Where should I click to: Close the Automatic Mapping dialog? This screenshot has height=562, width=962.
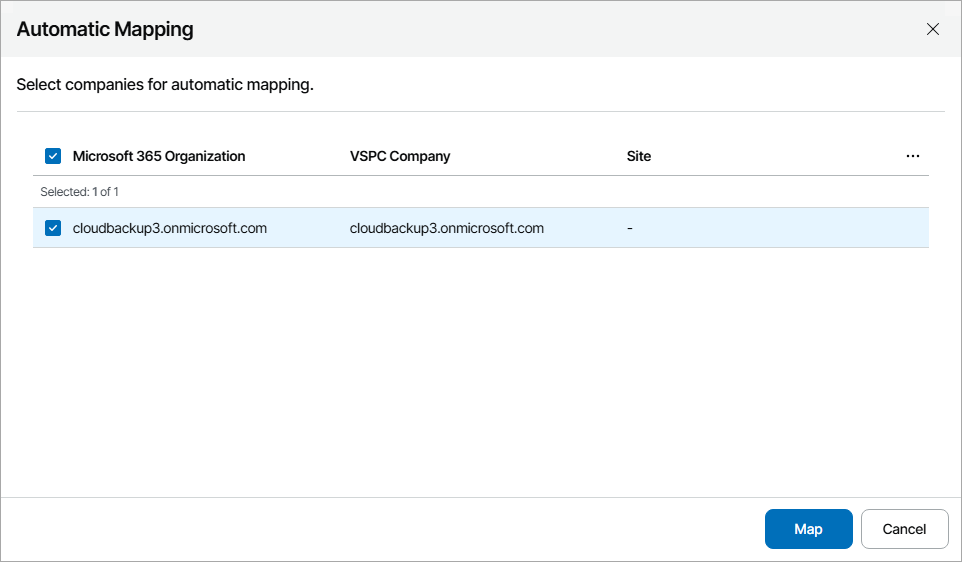tap(933, 29)
